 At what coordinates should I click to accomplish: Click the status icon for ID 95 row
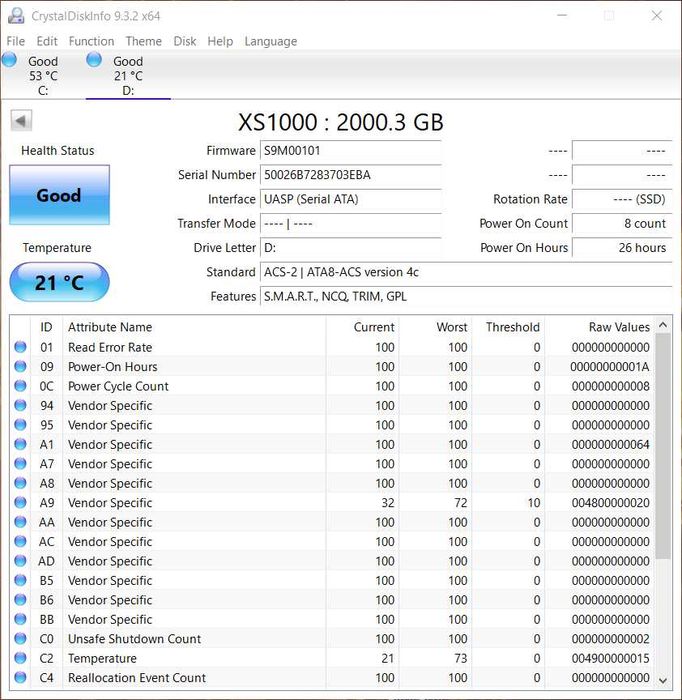(x=21, y=425)
